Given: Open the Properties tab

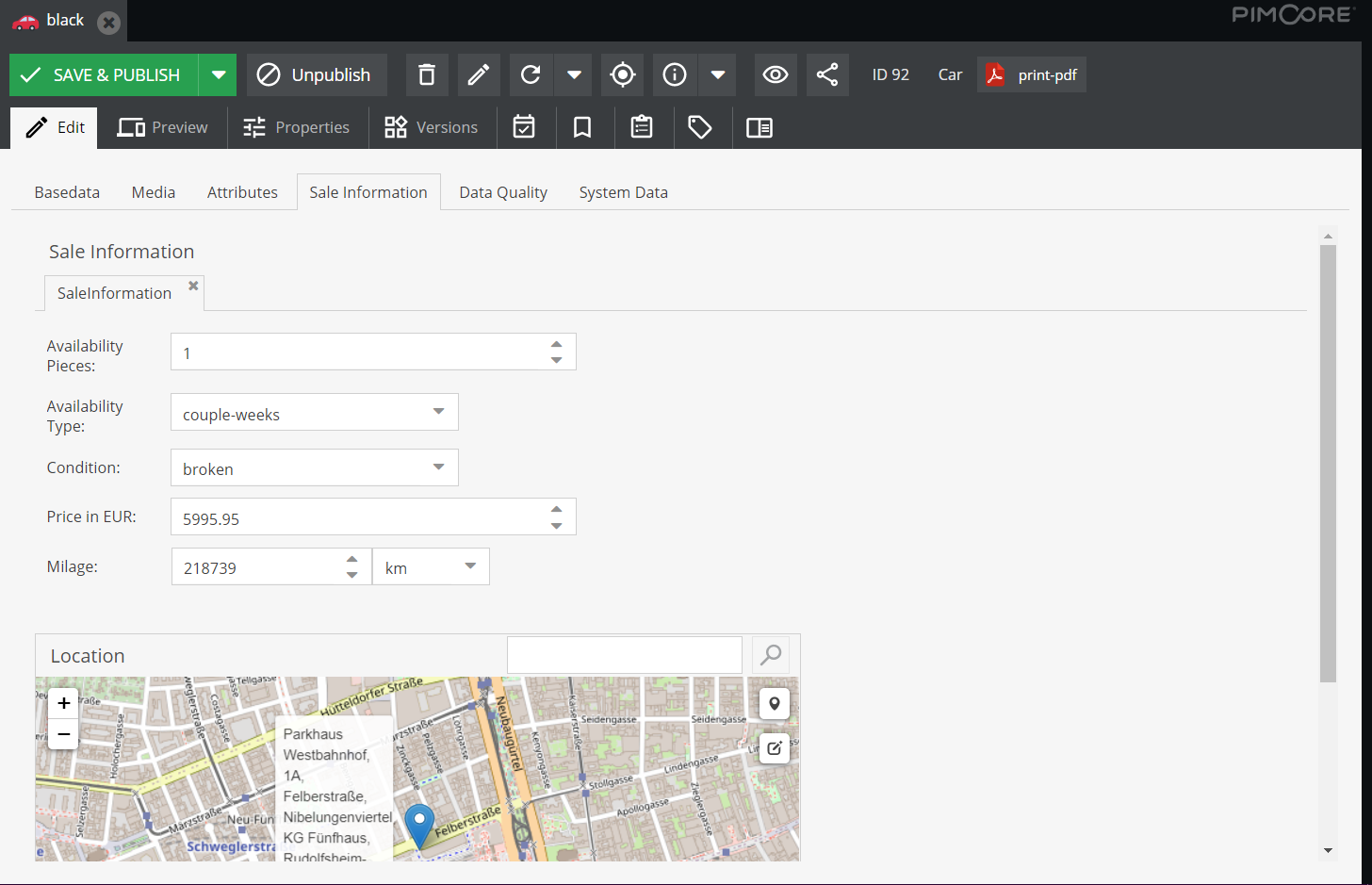Looking at the screenshot, I should tap(296, 127).
